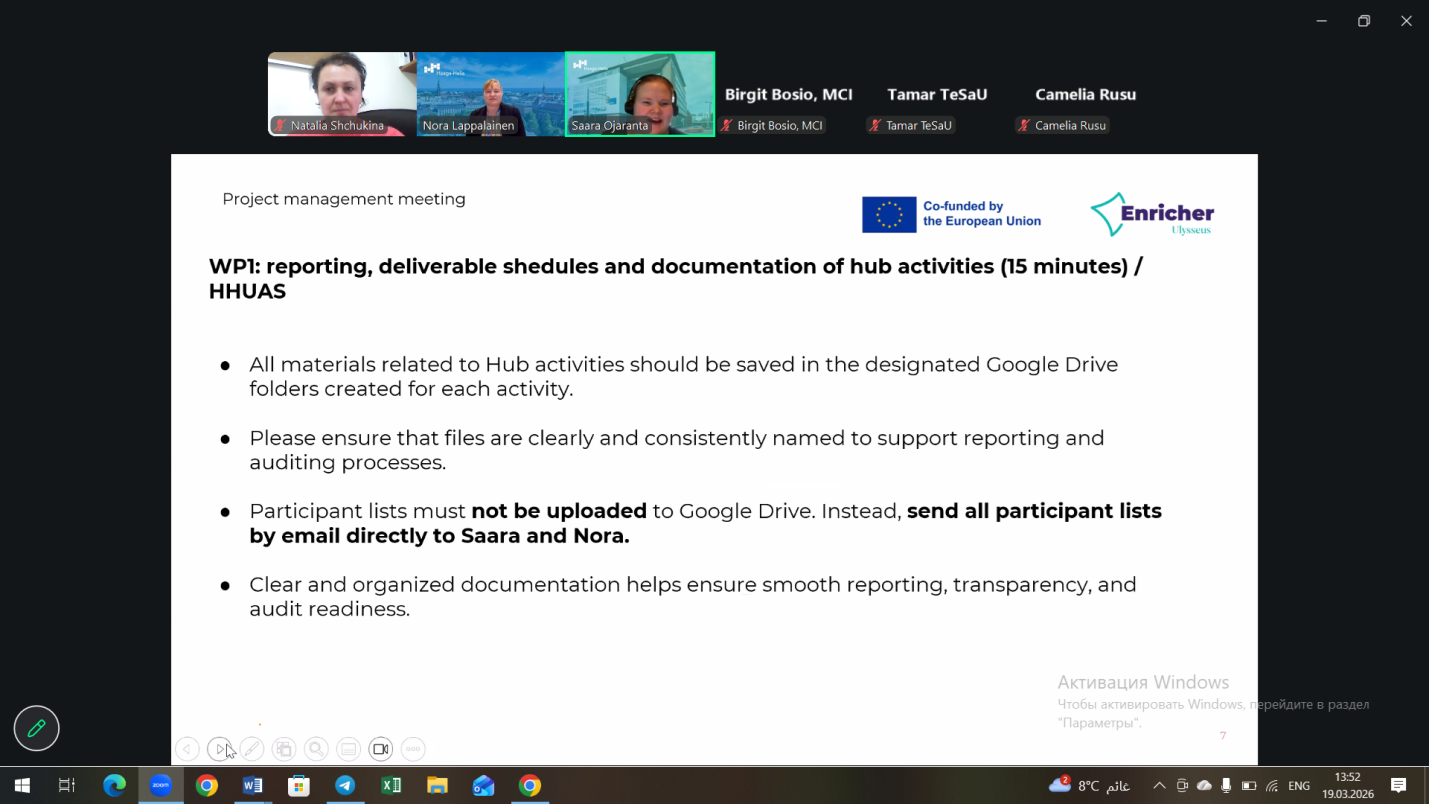Click the slide zoom magnifier icon
Screen dimensions: 1429x804
(316, 749)
